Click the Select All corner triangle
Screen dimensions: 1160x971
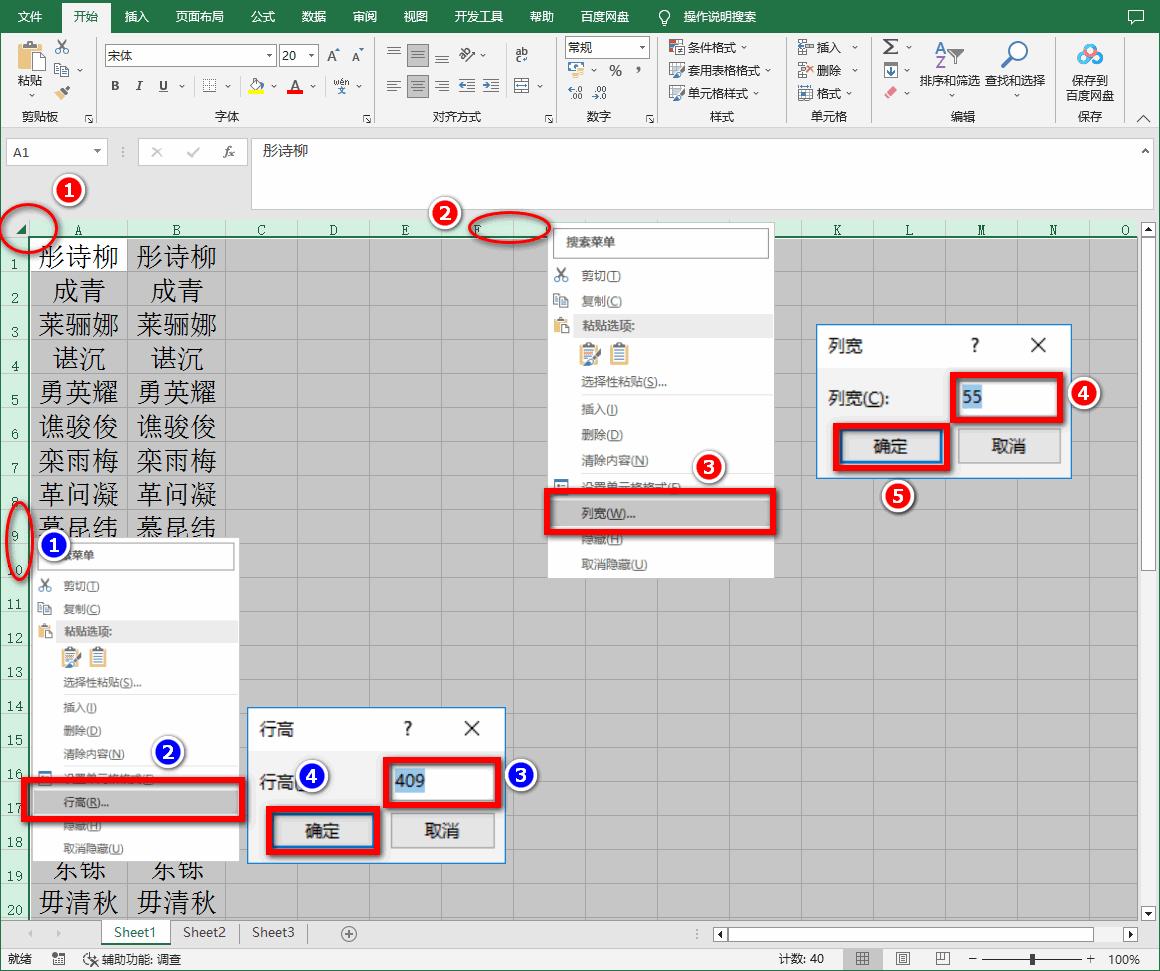point(20,229)
